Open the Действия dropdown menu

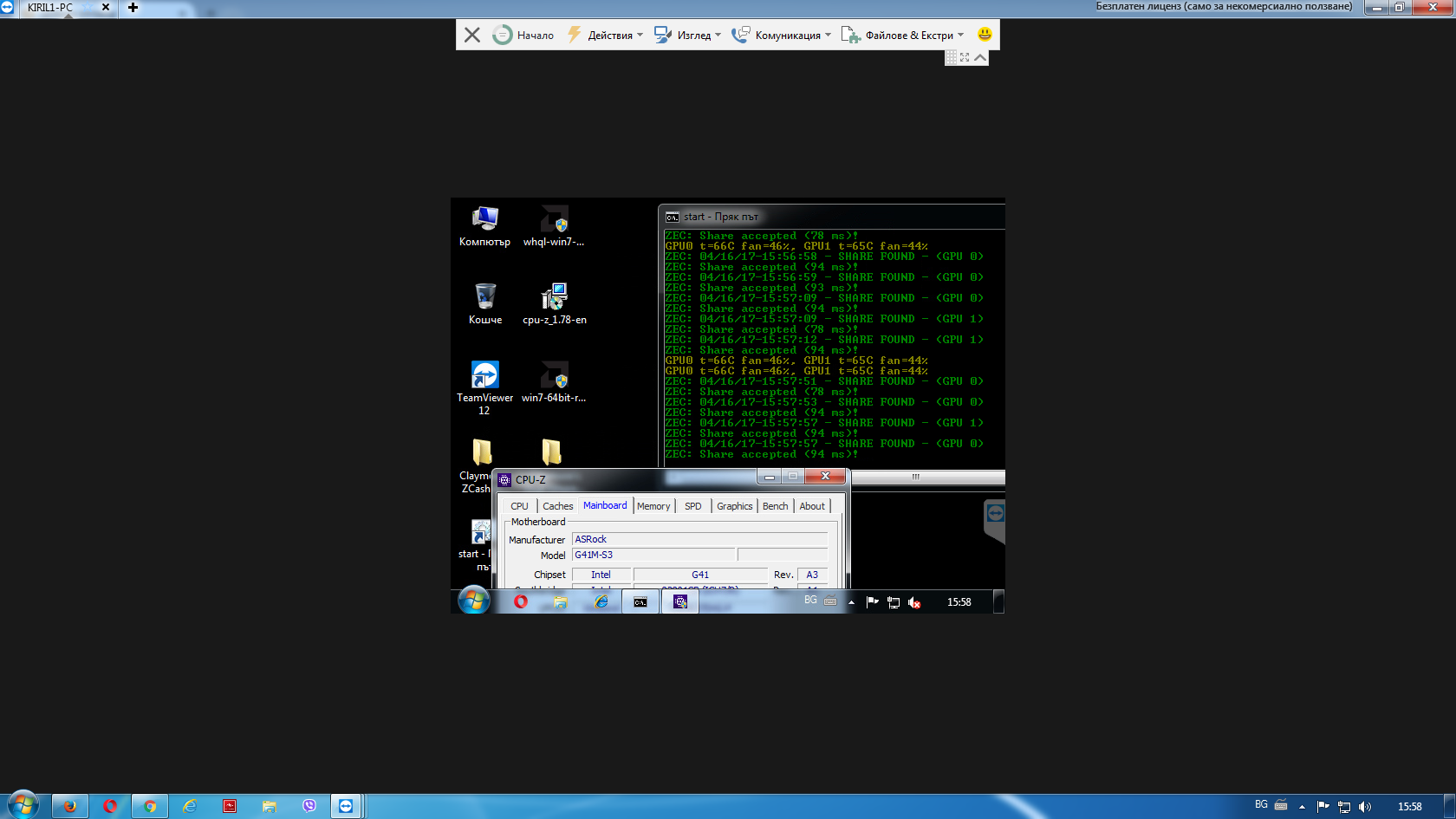(x=606, y=35)
